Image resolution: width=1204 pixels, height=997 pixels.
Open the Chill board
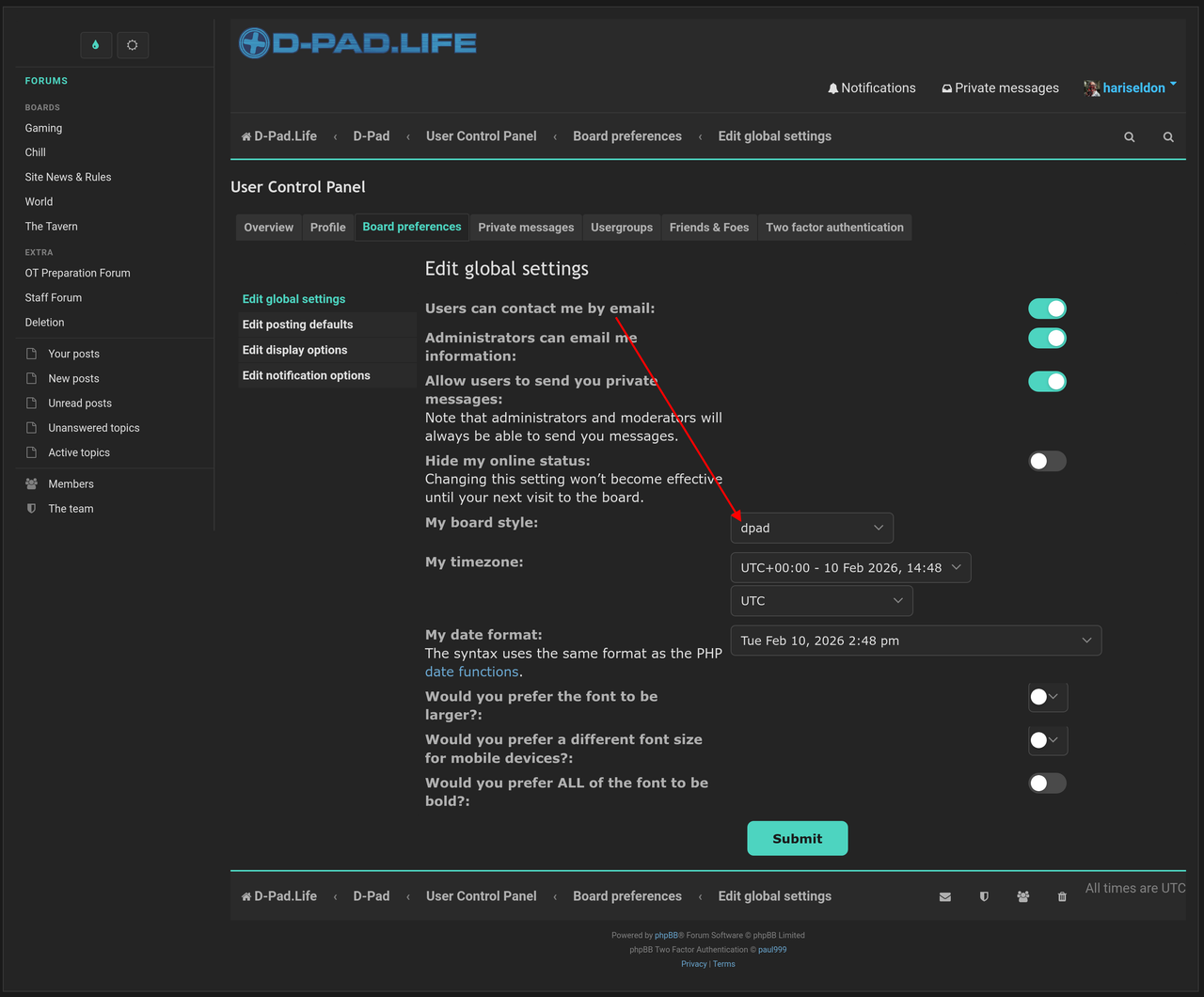(x=36, y=152)
